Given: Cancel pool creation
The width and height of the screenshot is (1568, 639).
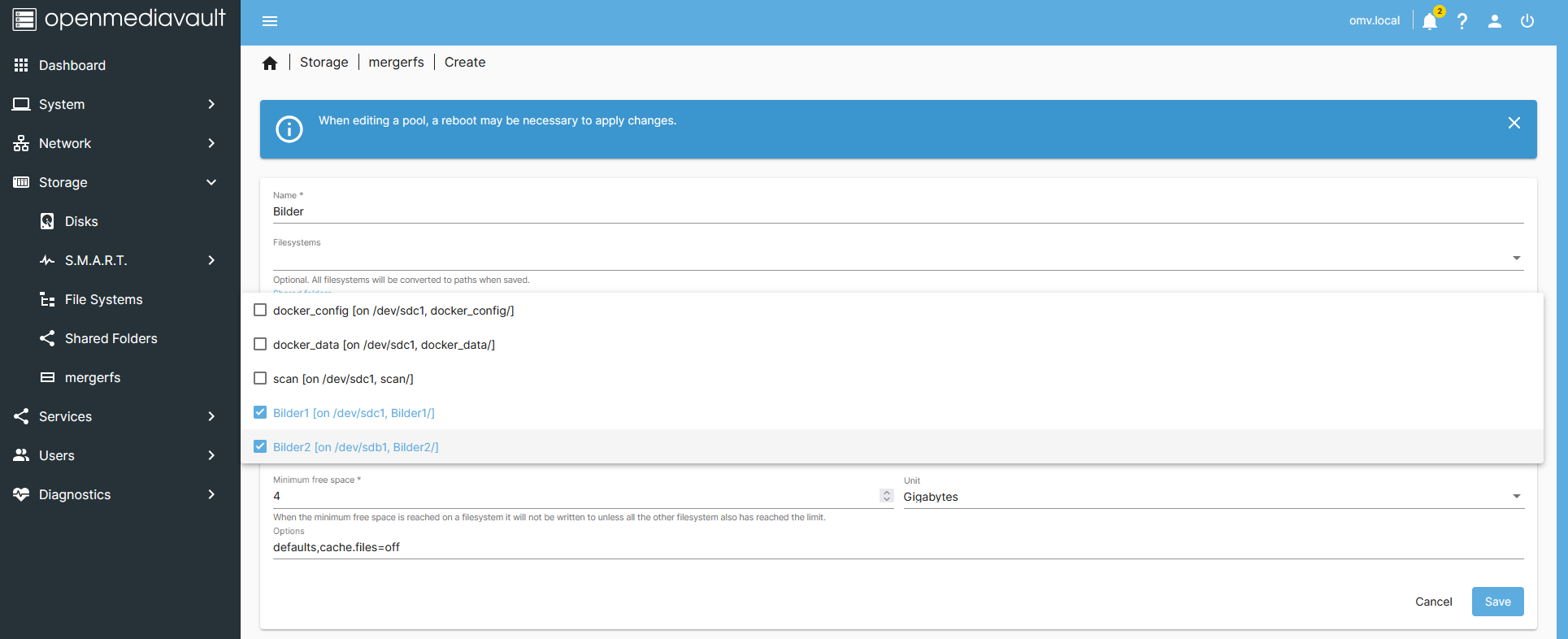Looking at the screenshot, I should [x=1433, y=602].
